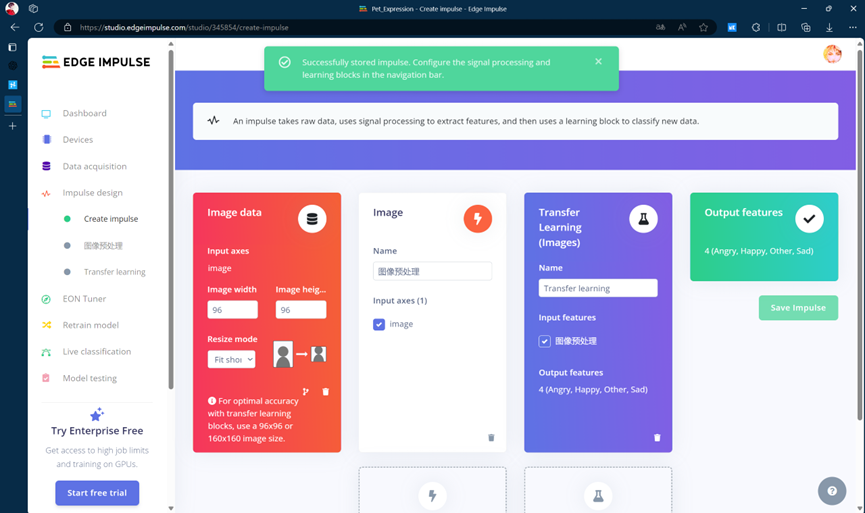Open the EON Tuner page
865x513 pixels.
[84, 298]
